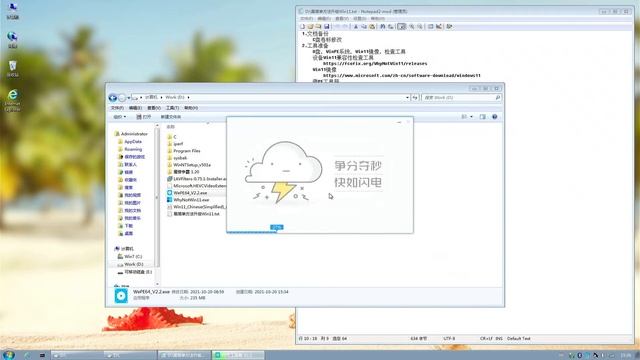Toggle the preview pane icon in Explorer
Viewport: 640px width, 360px height.
point(483,117)
